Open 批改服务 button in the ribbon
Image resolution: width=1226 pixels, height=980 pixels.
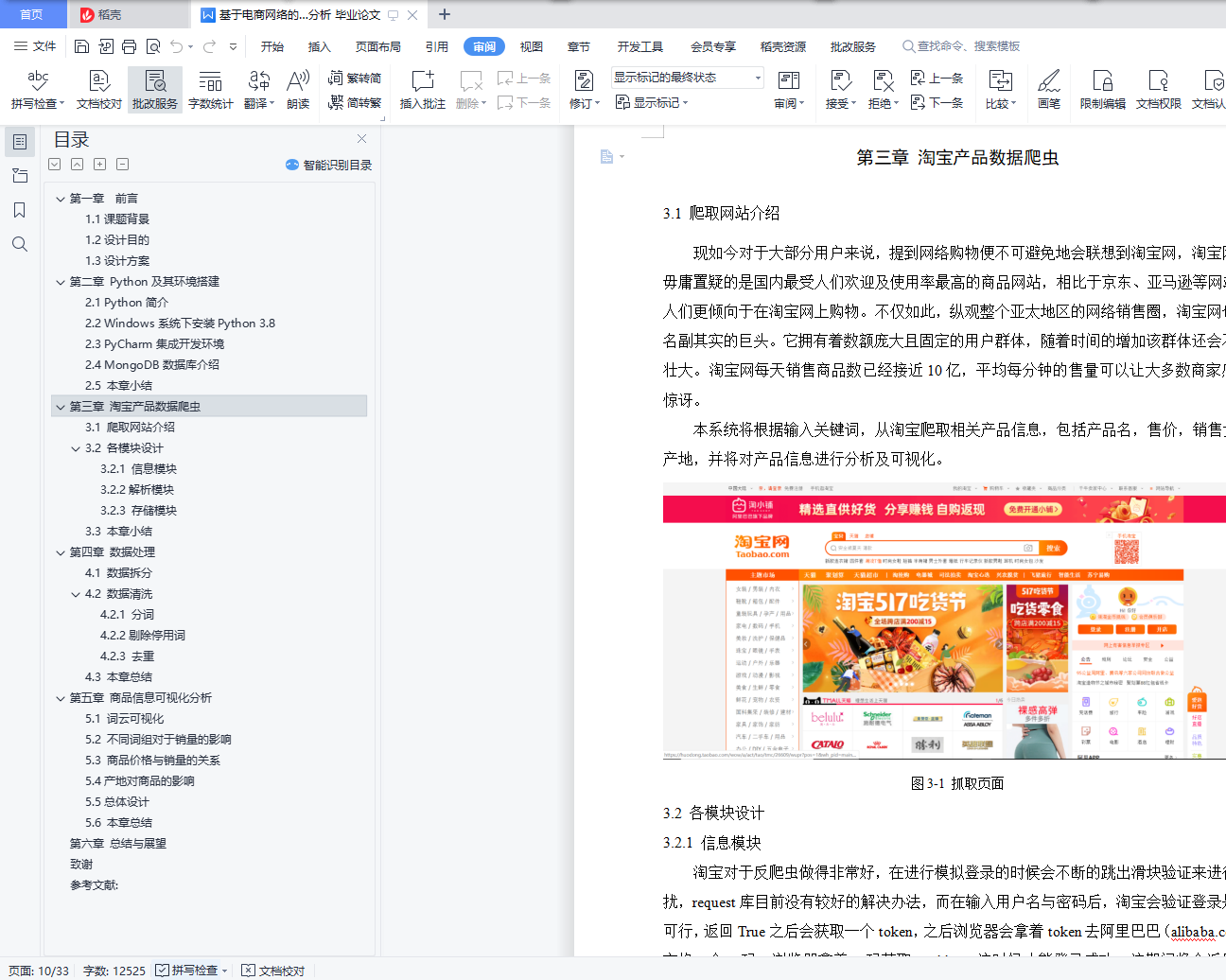(x=155, y=90)
